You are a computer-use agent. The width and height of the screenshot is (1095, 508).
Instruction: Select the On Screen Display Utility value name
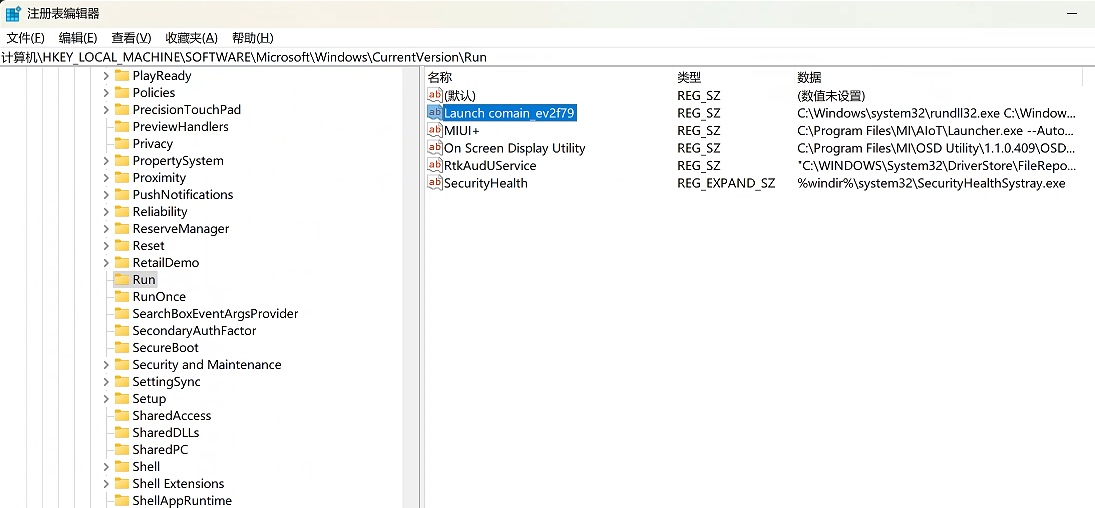point(515,148)
